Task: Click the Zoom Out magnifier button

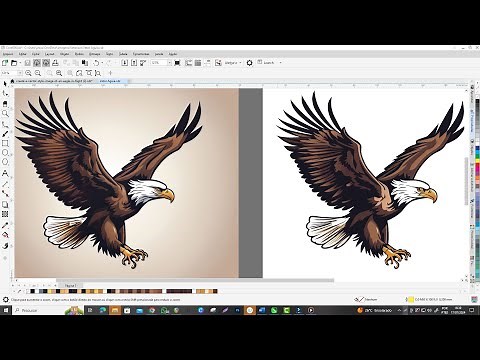Action: [38, 73]
